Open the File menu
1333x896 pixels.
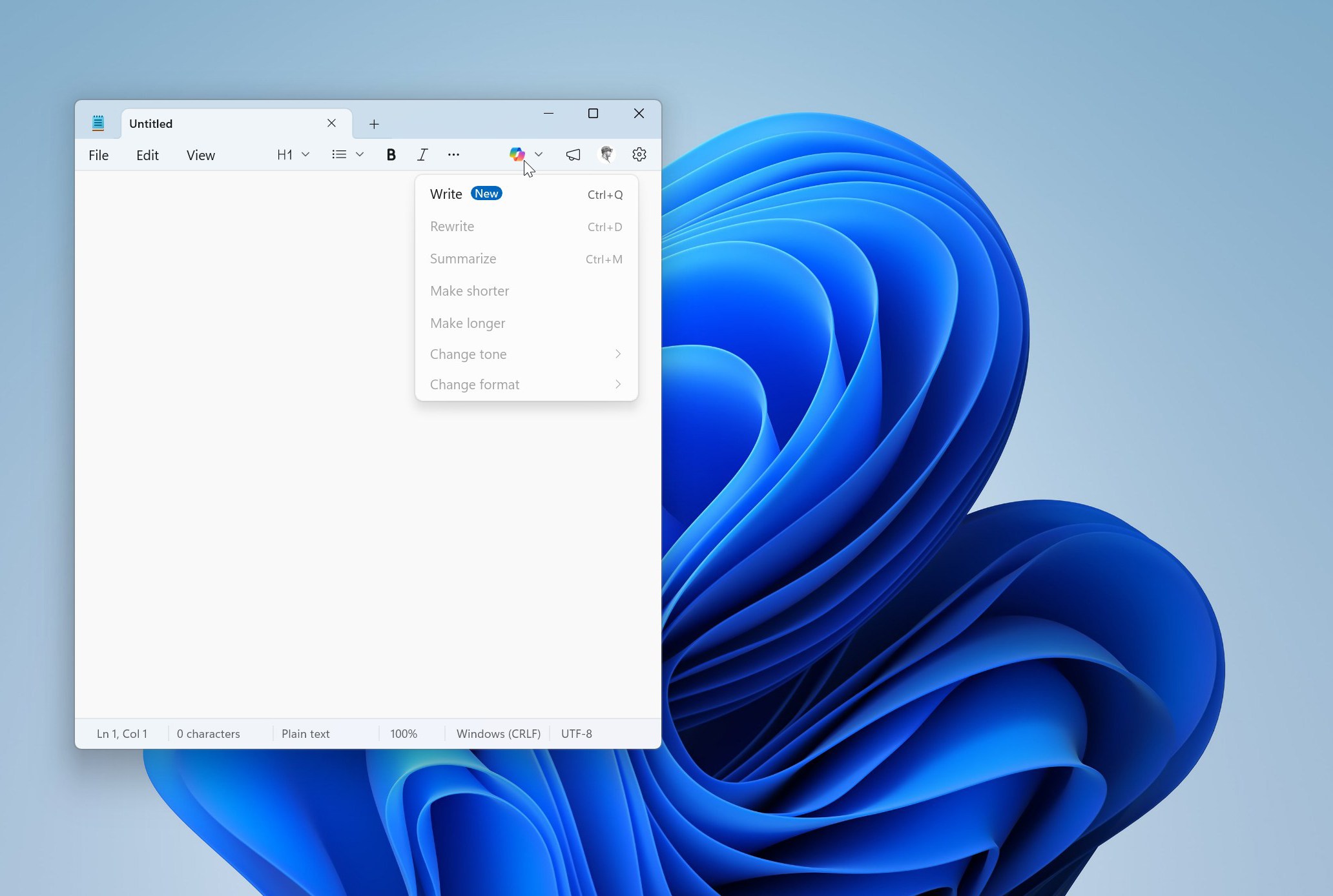[99, 155]
